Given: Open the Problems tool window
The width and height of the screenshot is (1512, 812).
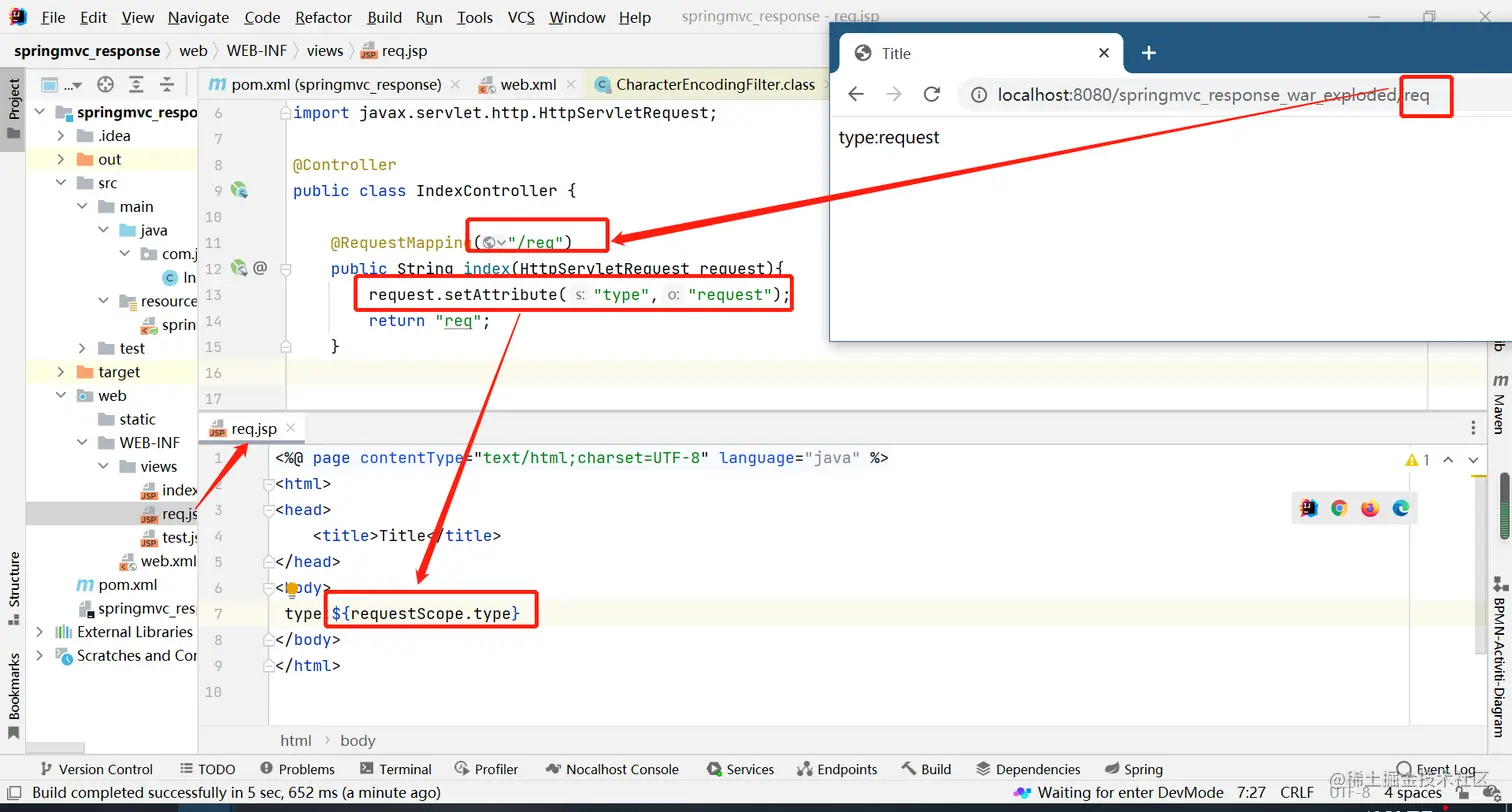Looking at the screenshot, I should click(x=297, y=769).
